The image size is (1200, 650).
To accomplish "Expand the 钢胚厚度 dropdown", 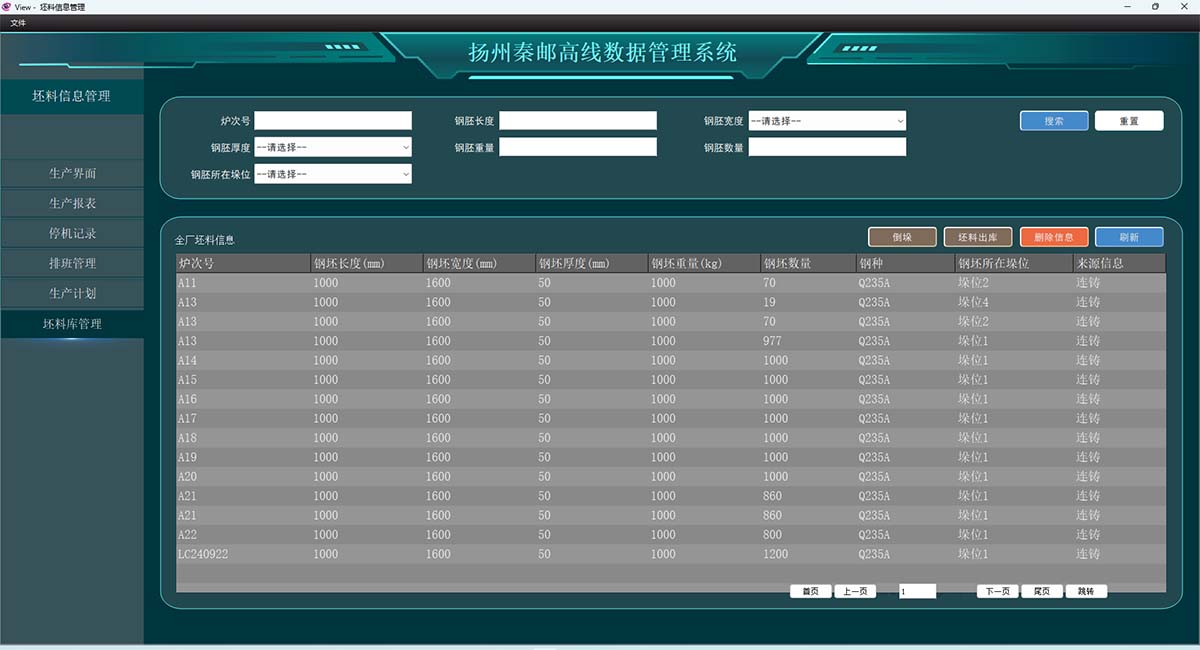I will point(333,147).
